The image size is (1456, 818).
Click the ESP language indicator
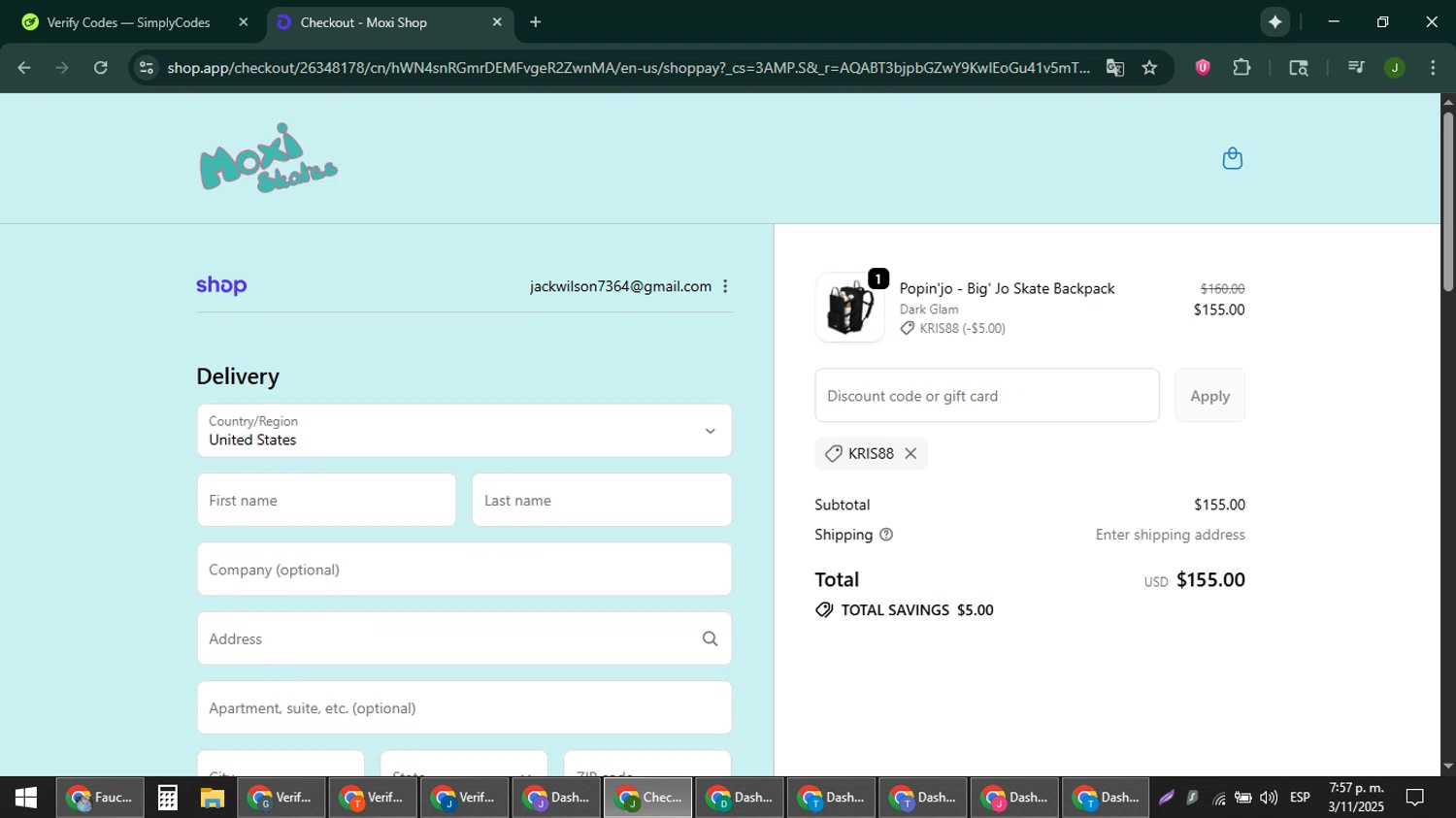1300,798
